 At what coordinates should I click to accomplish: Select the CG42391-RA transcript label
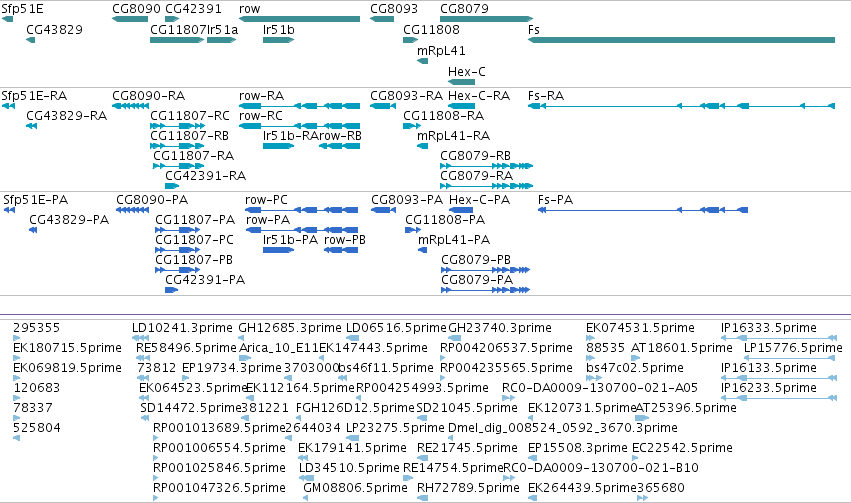(206, 176)
